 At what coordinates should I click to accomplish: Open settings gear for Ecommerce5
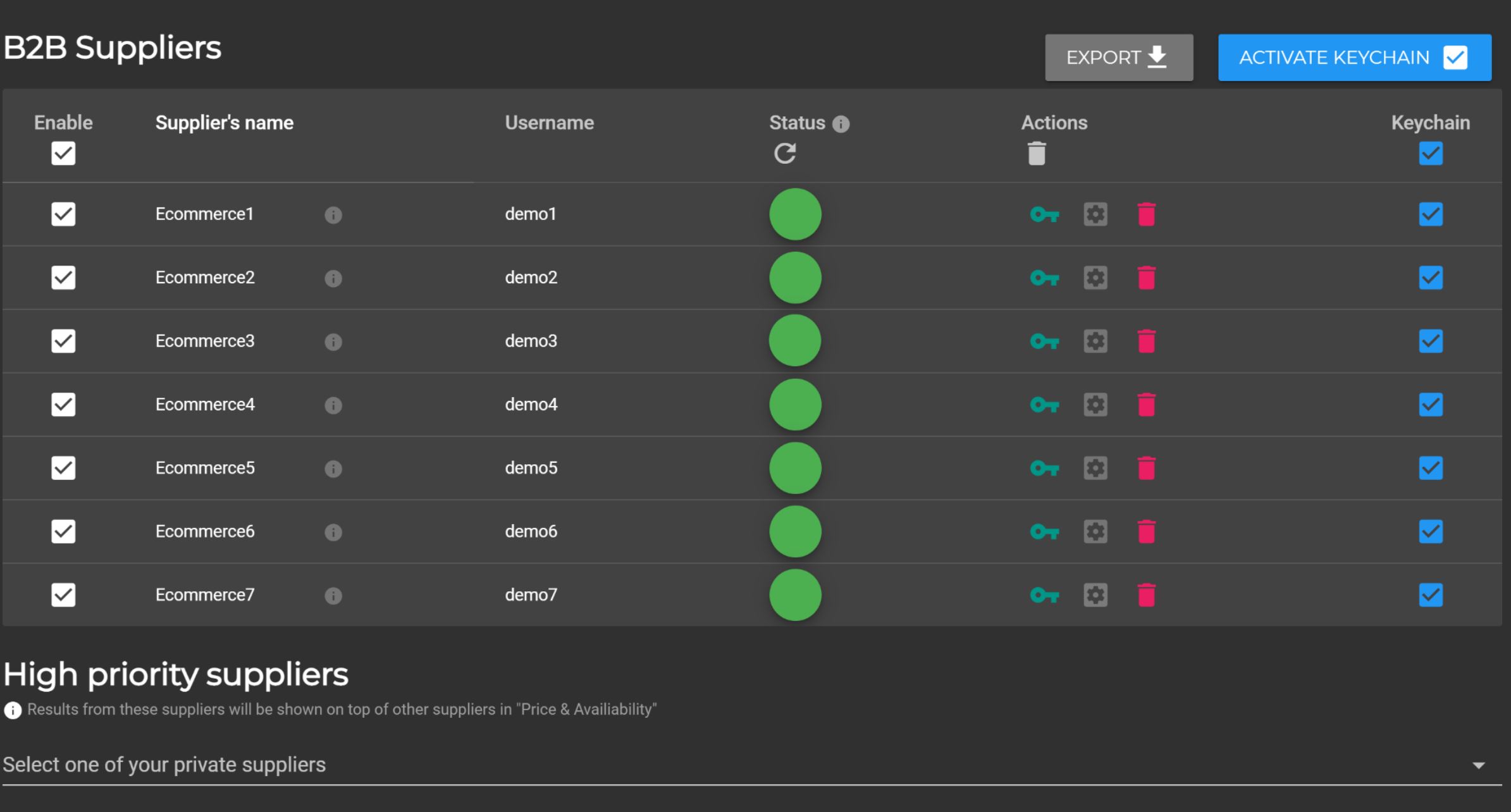1095,469
